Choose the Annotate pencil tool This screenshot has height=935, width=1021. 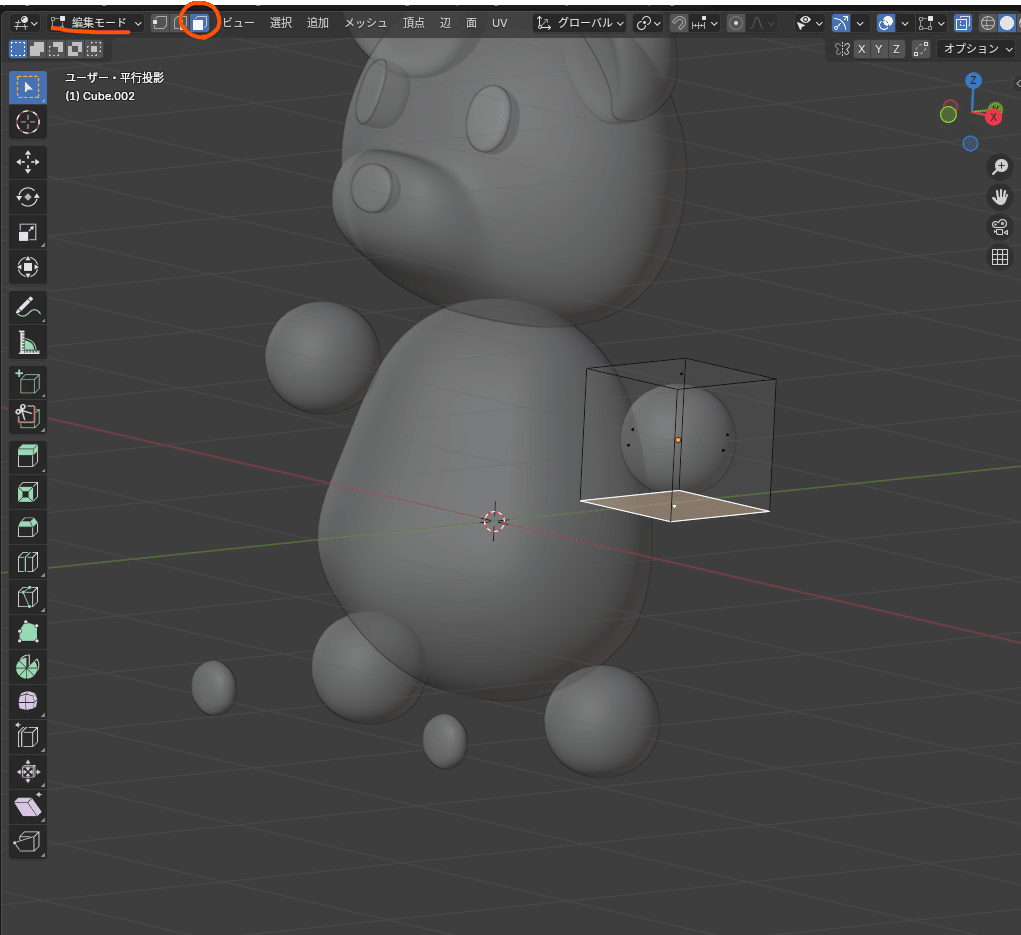27,307
